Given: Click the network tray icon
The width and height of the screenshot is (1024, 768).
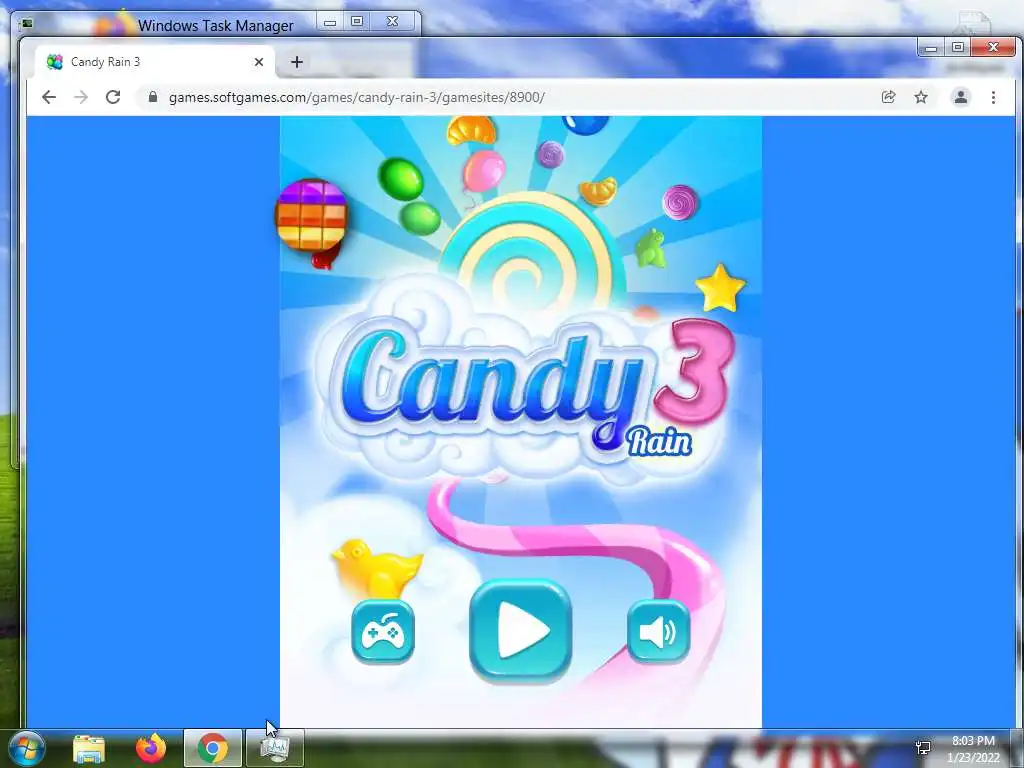Looking at the screenshot, I should coord(923,749).
